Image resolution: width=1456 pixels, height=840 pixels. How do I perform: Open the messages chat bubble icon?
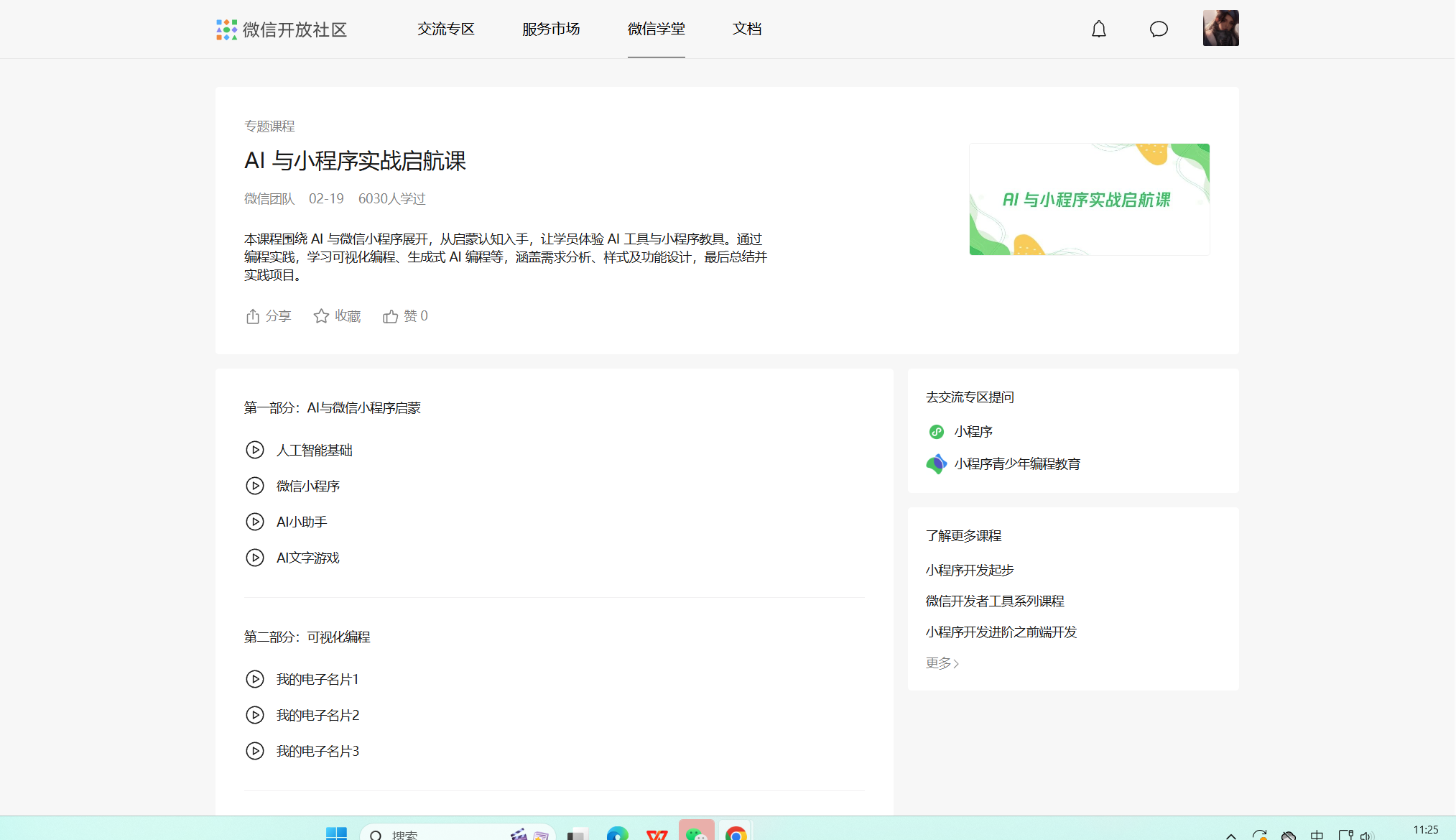click(1159, 29)
